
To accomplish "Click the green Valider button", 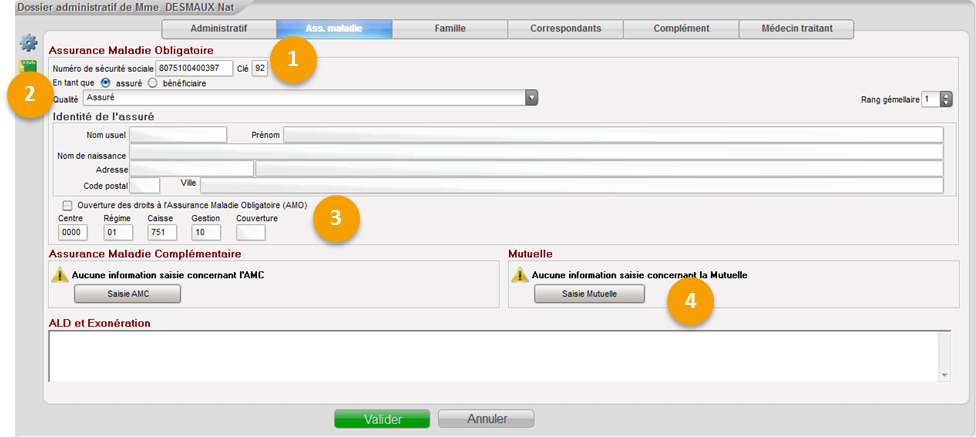I will [x=382, y=419].
